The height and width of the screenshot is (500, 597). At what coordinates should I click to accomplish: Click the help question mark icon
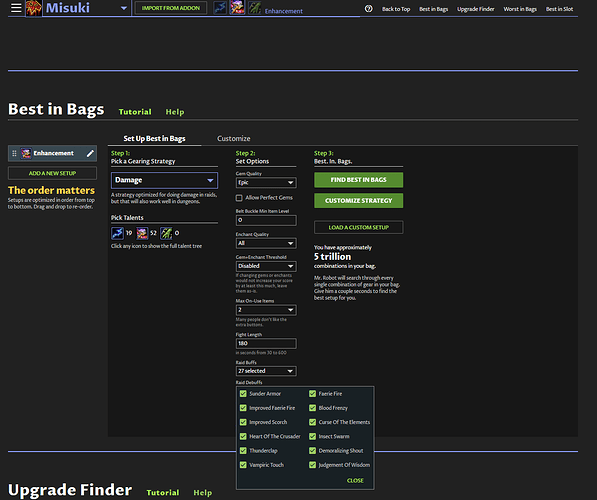(368, 9)
